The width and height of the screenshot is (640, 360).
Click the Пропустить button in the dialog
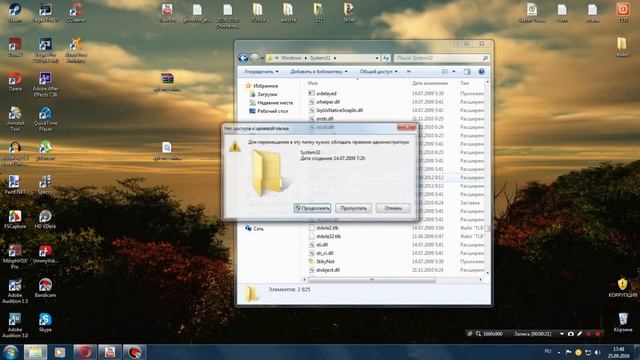click(353, 208)
